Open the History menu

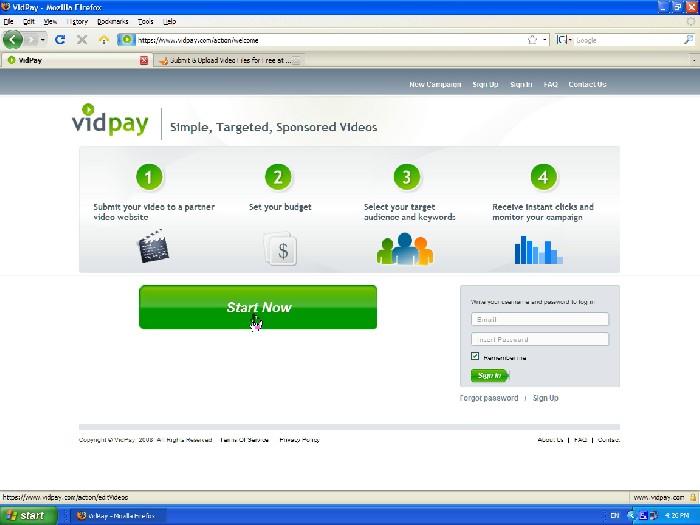click(x=77, y=21)
